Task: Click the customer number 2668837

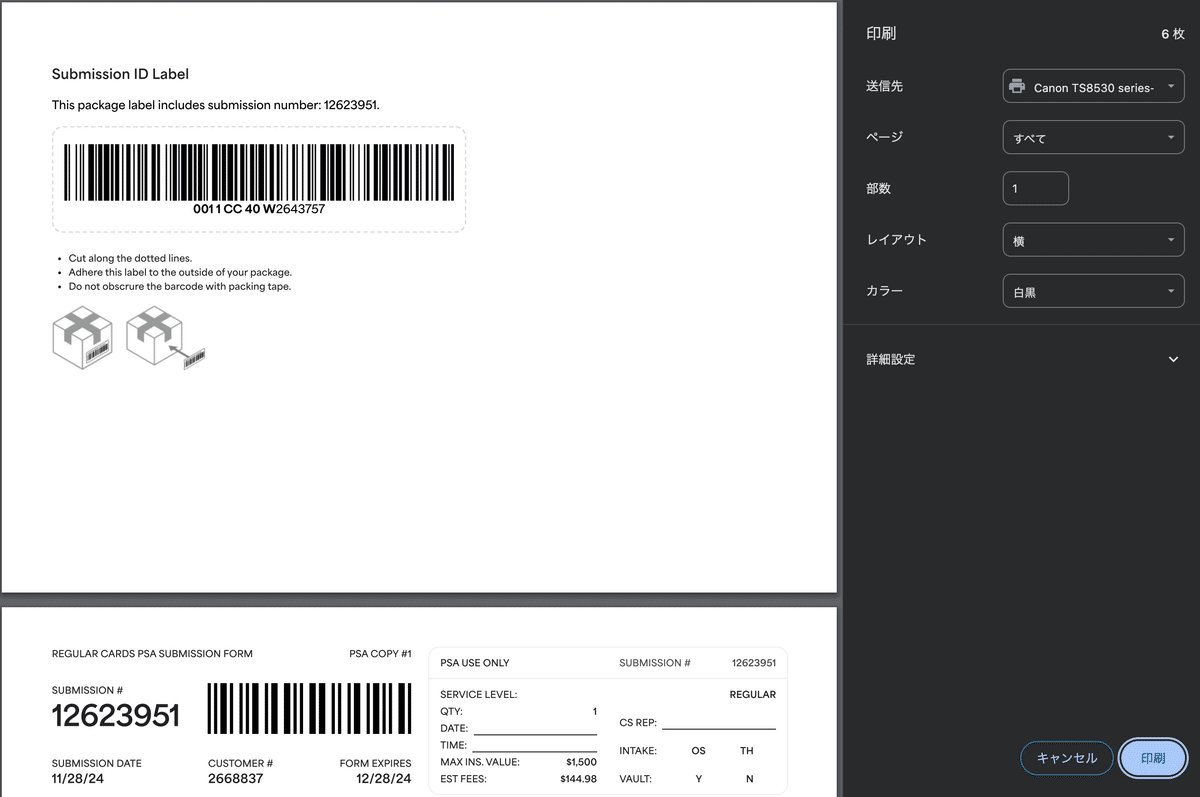Action: coord(235,778)
